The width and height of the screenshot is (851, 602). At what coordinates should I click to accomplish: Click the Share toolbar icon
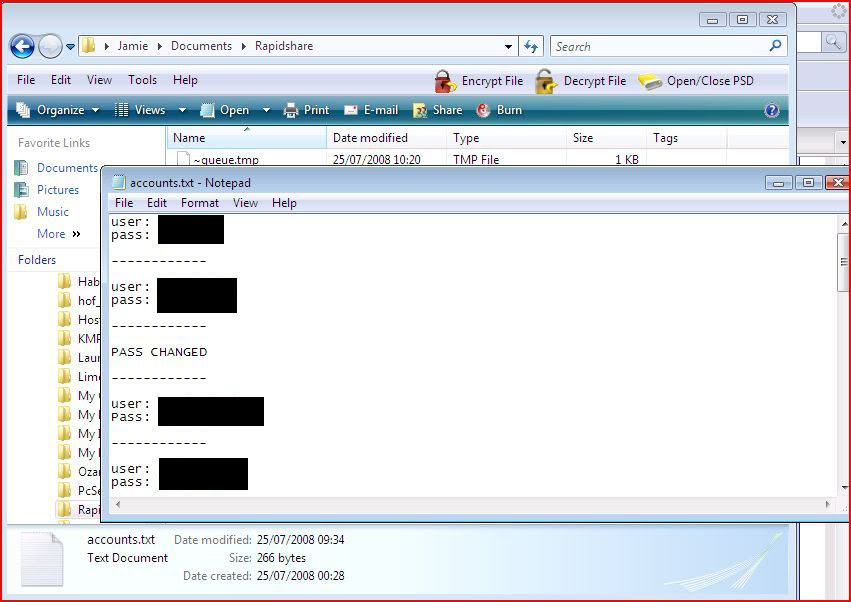[x=420, y=110]
